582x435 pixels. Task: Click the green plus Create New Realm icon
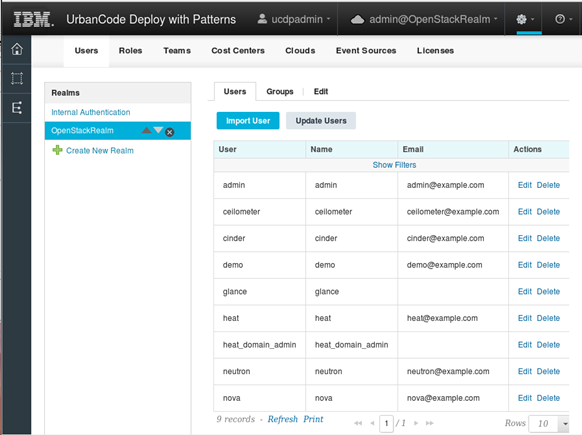pos(57,150)
